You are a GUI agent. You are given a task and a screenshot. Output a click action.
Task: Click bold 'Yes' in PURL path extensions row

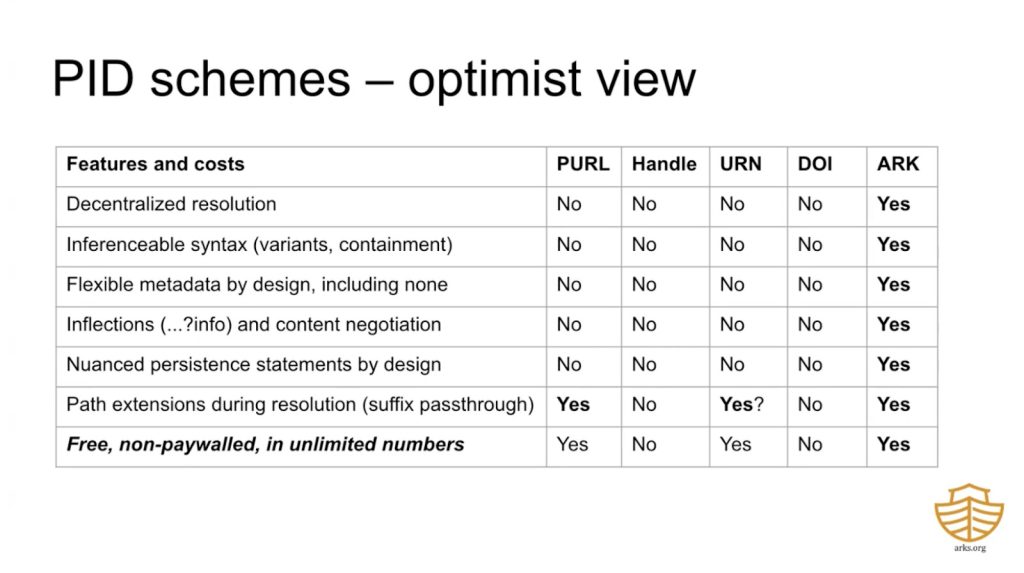[573, 404]
